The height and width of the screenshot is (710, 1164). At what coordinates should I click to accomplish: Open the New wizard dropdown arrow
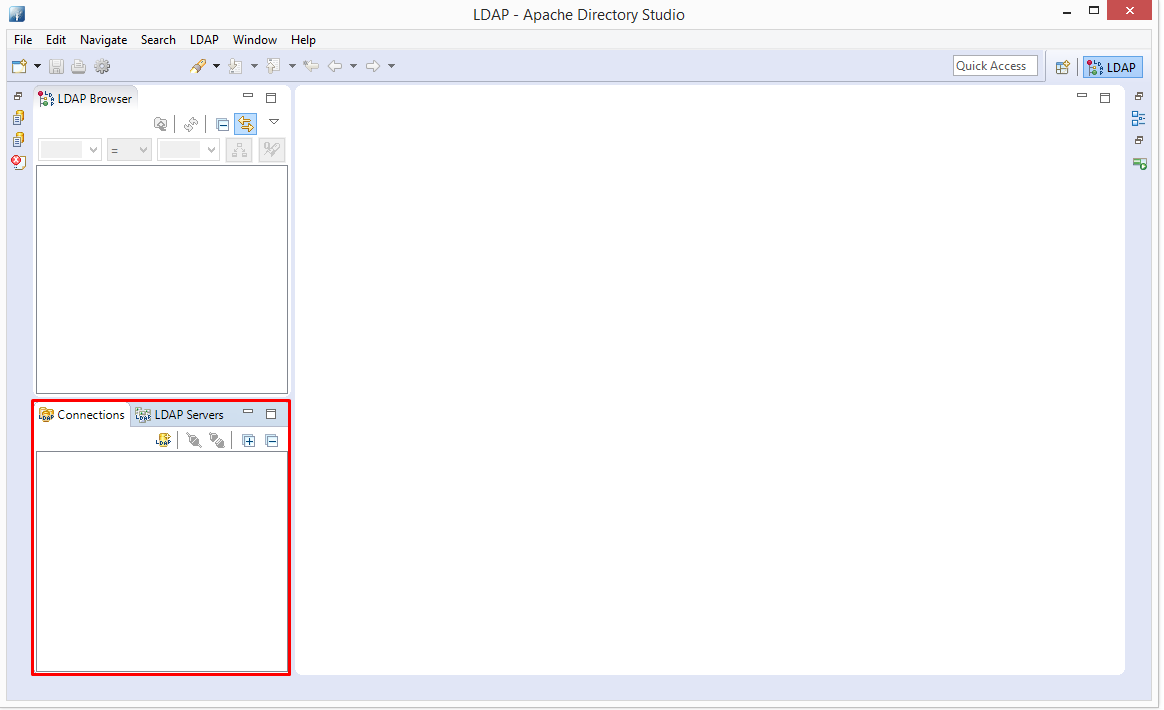tap(37, 66)
